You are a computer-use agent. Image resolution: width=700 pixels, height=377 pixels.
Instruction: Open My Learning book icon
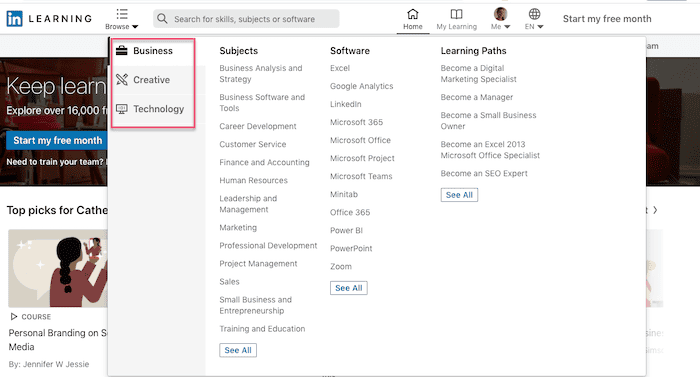coord(456,14)
